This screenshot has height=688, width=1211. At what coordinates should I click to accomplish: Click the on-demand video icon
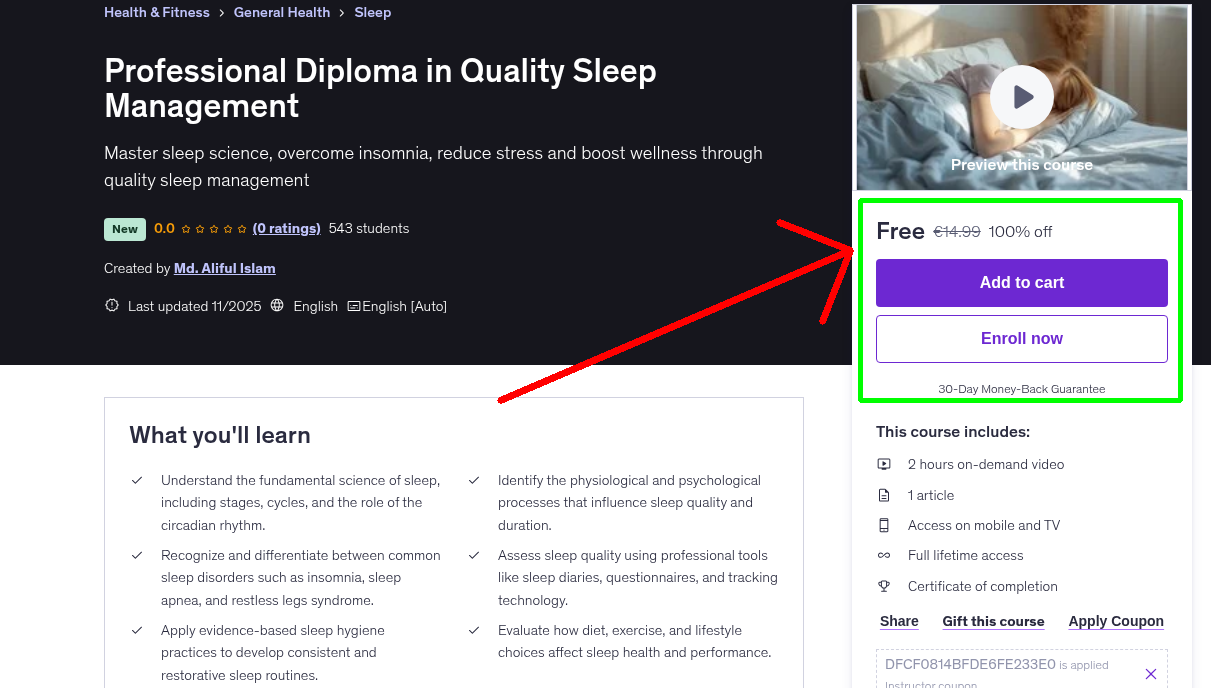coord(885,464)
